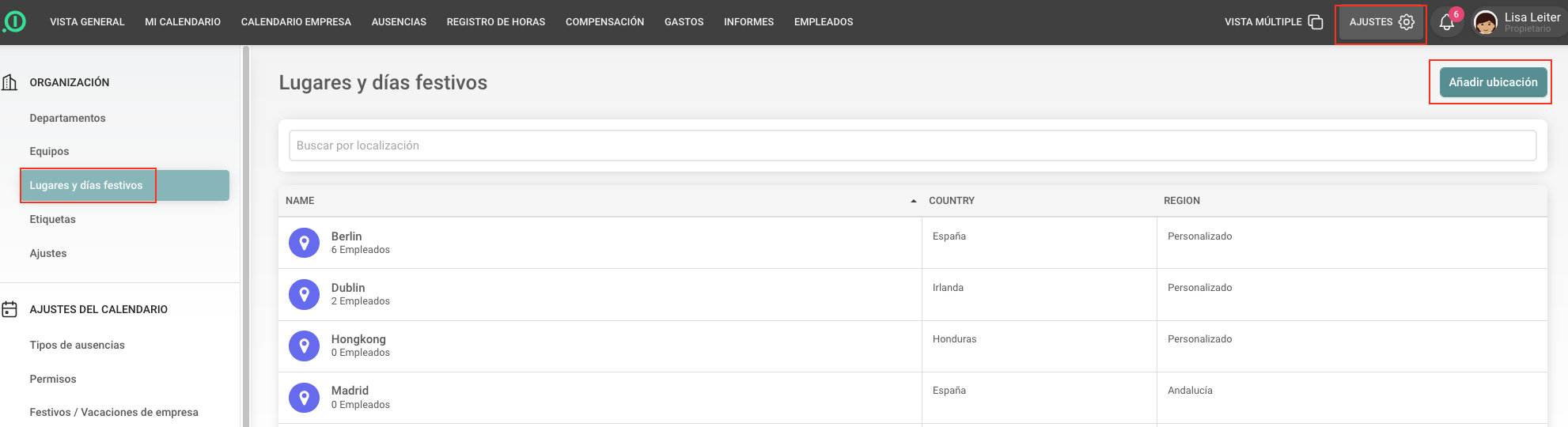The height and width of the screenshot is (427, 1568).
Task: Click Personalizado in the Dublin row
Action: click(x=1199, y=288)
